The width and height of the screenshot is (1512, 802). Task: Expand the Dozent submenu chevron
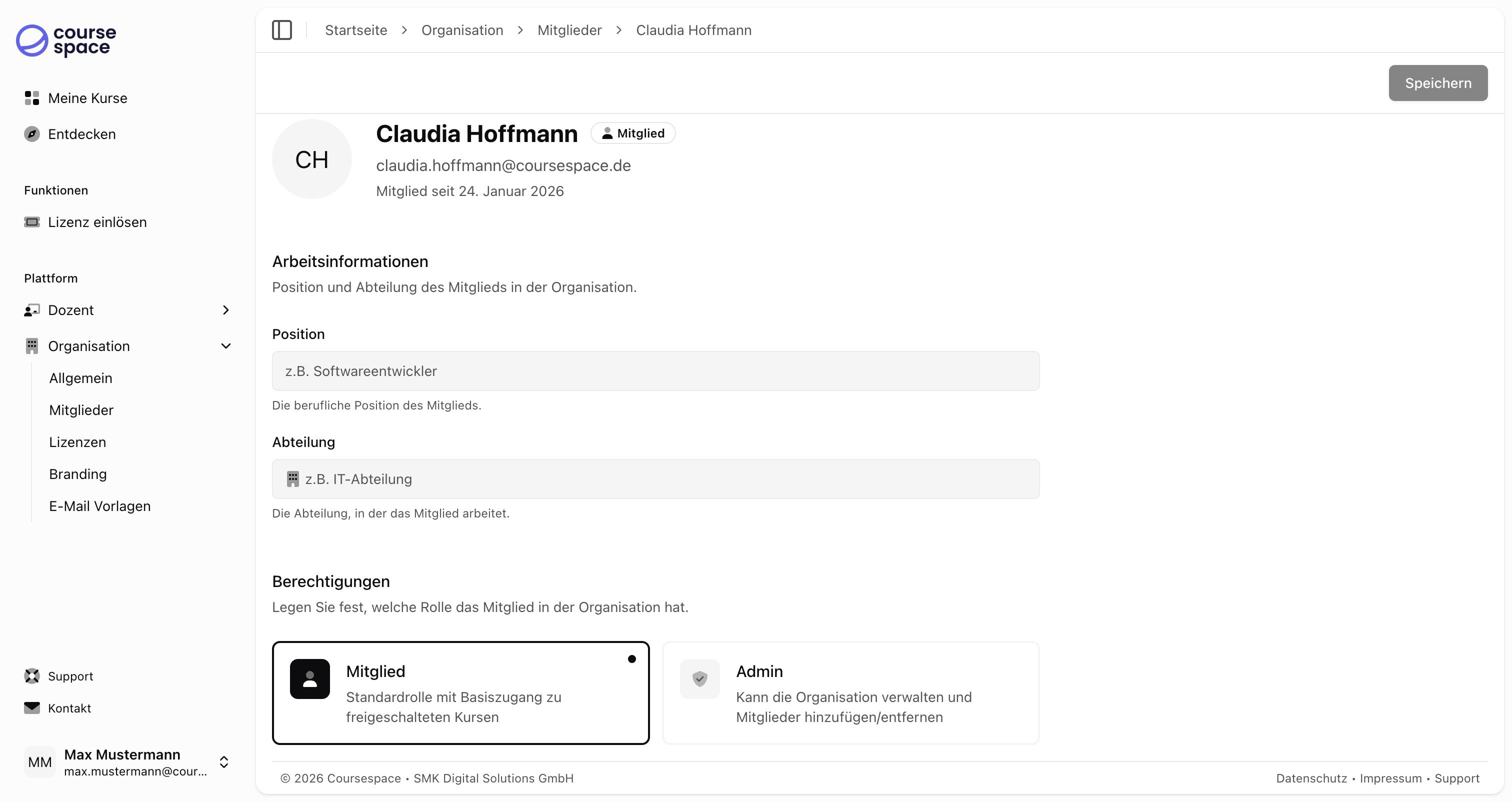point(225,310)
